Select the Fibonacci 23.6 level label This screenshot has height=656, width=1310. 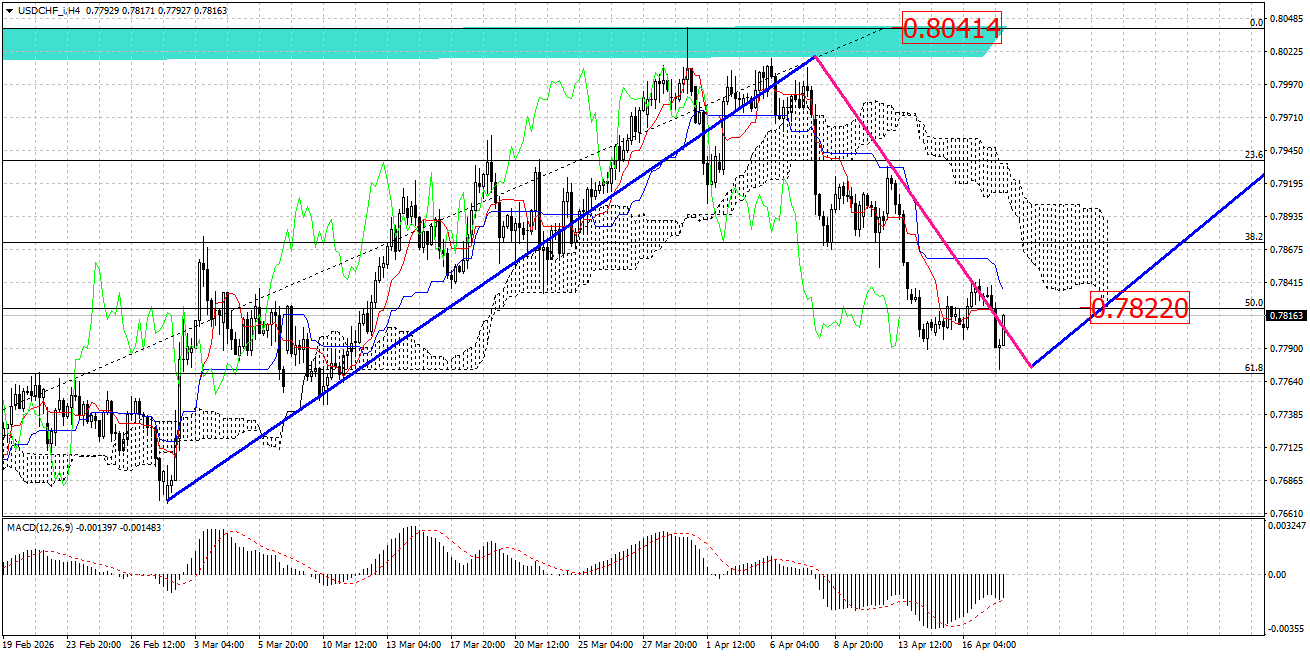click(1254, 154)
